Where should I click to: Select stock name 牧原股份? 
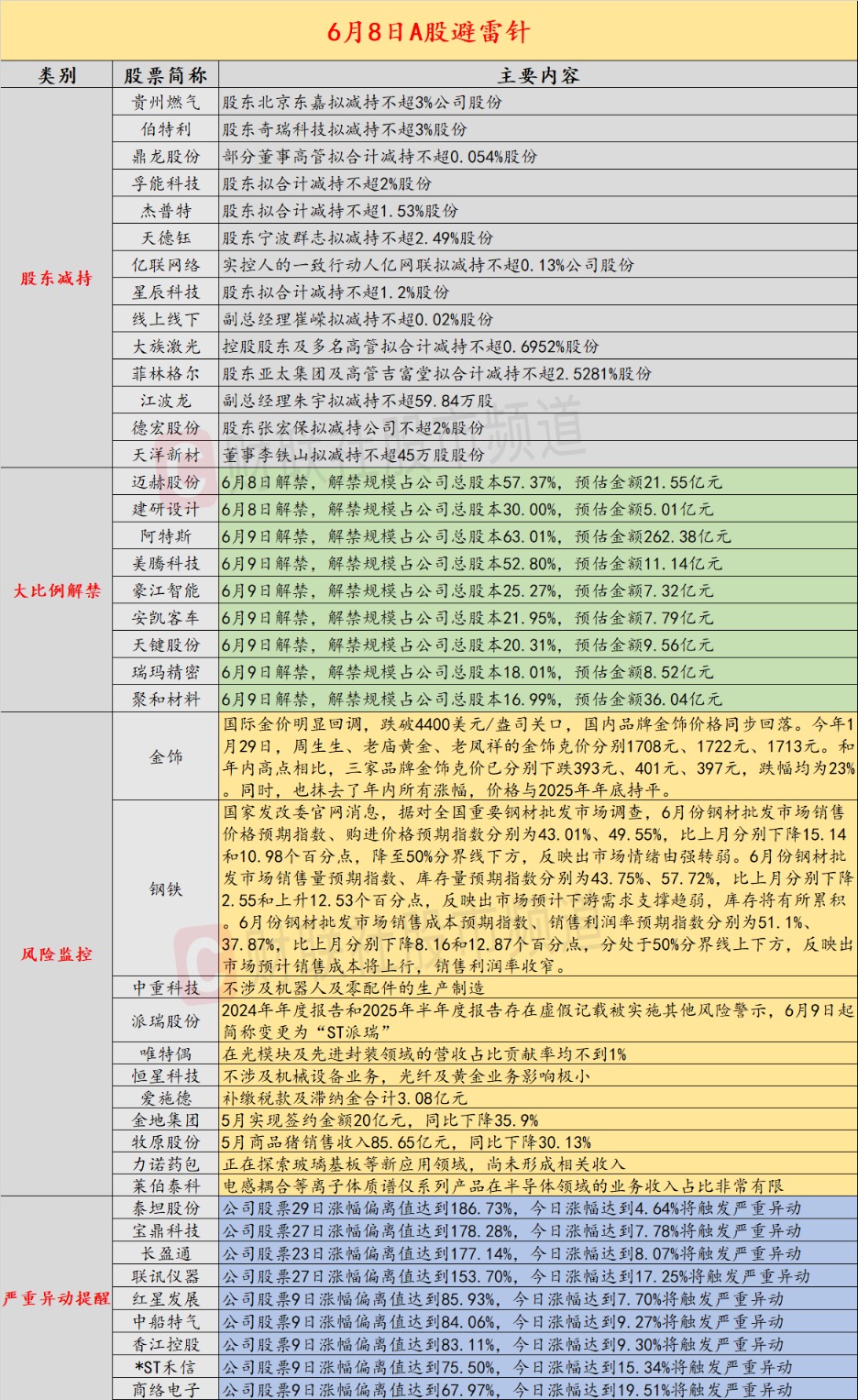[x=166, y=1142]
